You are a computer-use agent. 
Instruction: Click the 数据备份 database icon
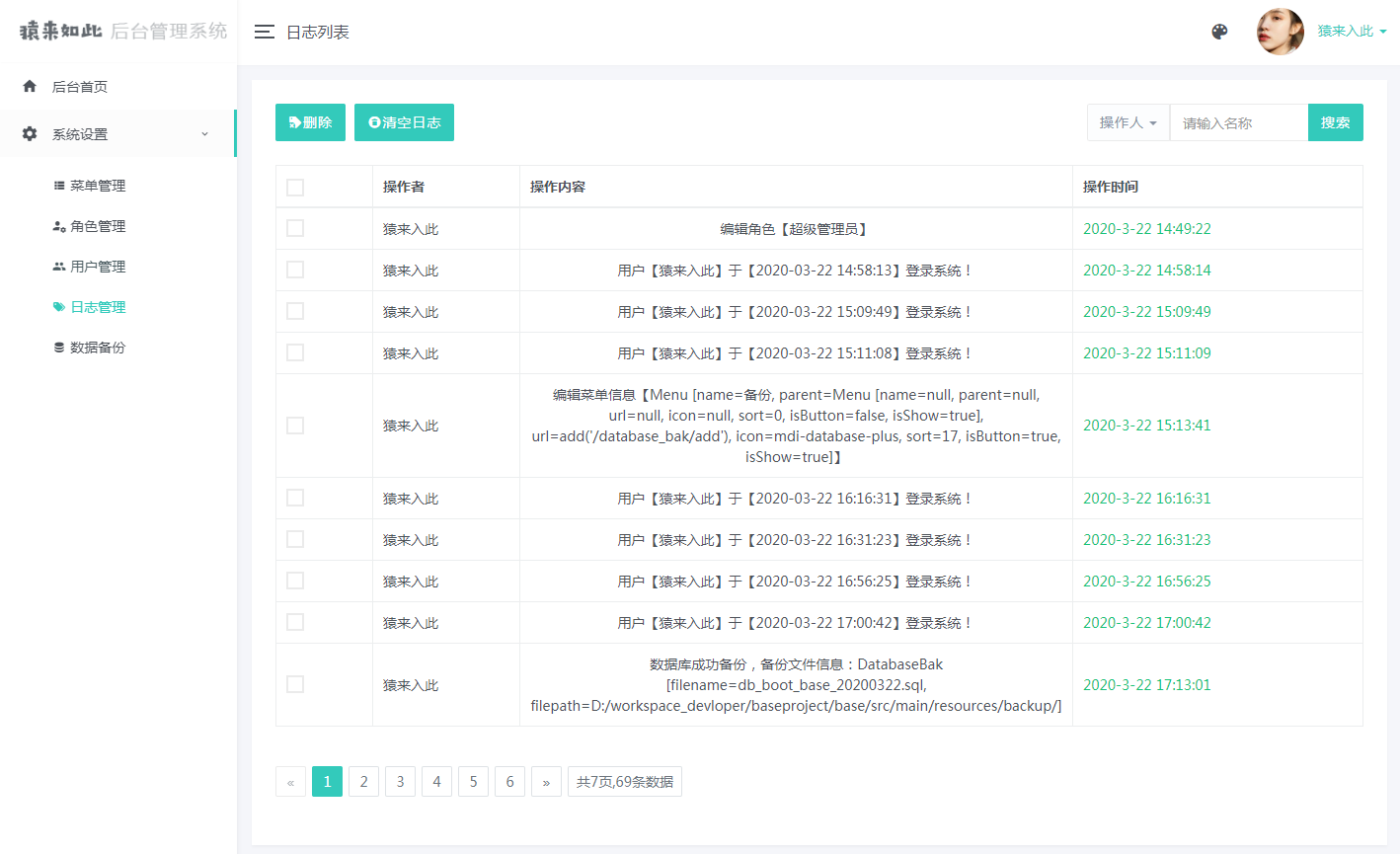tap(59, 348)
